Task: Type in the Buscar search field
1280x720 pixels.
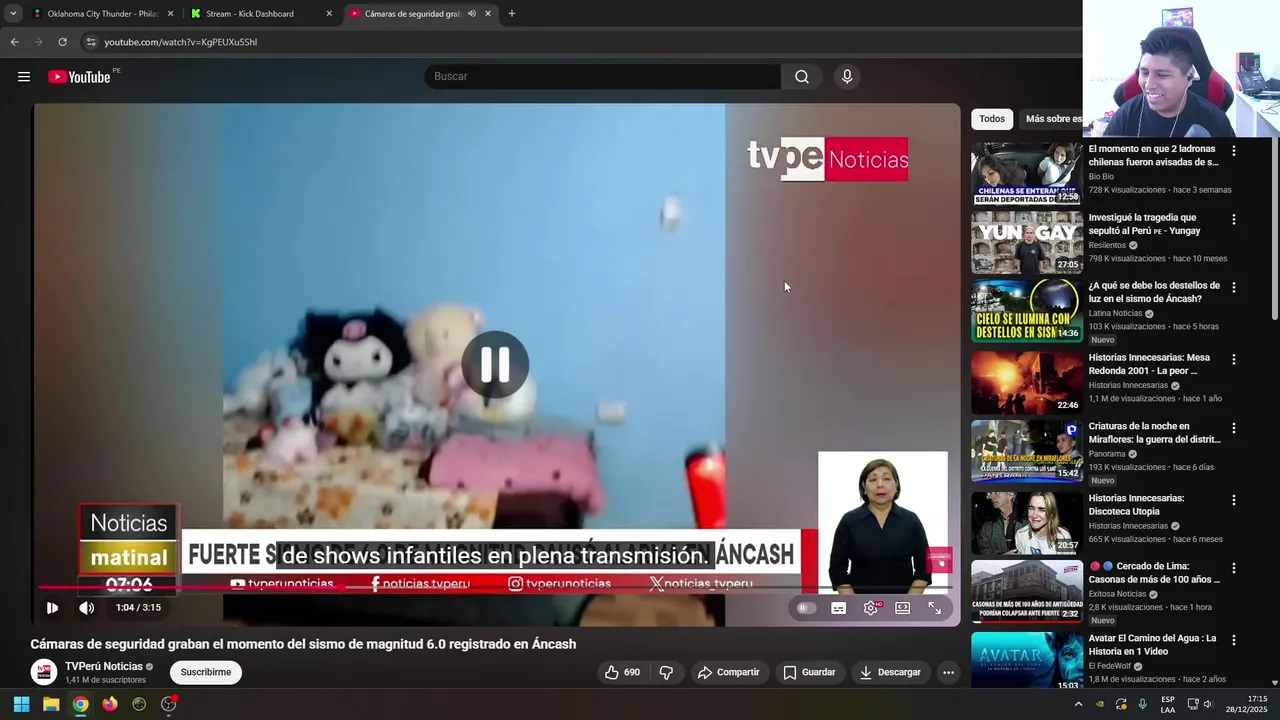Action: point(604,77)
